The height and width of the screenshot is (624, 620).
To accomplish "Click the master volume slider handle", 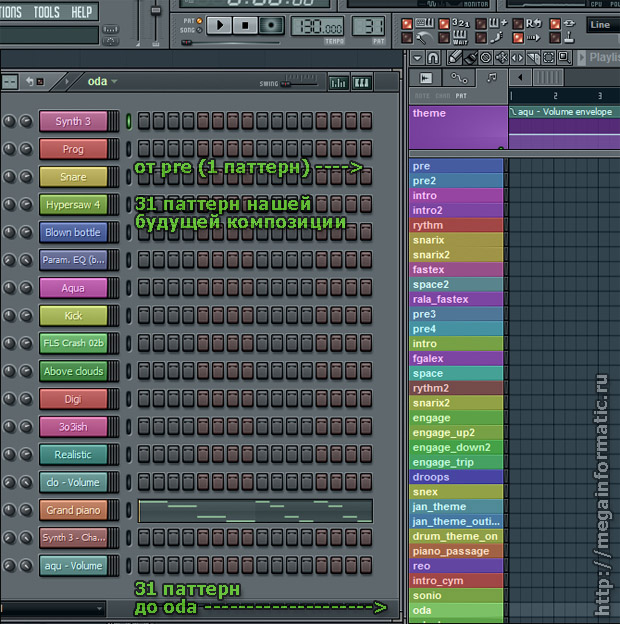I will [x=156, y=10].
